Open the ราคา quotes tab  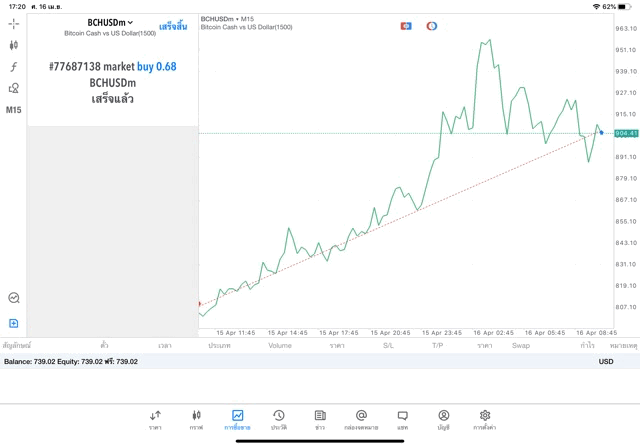155,420
